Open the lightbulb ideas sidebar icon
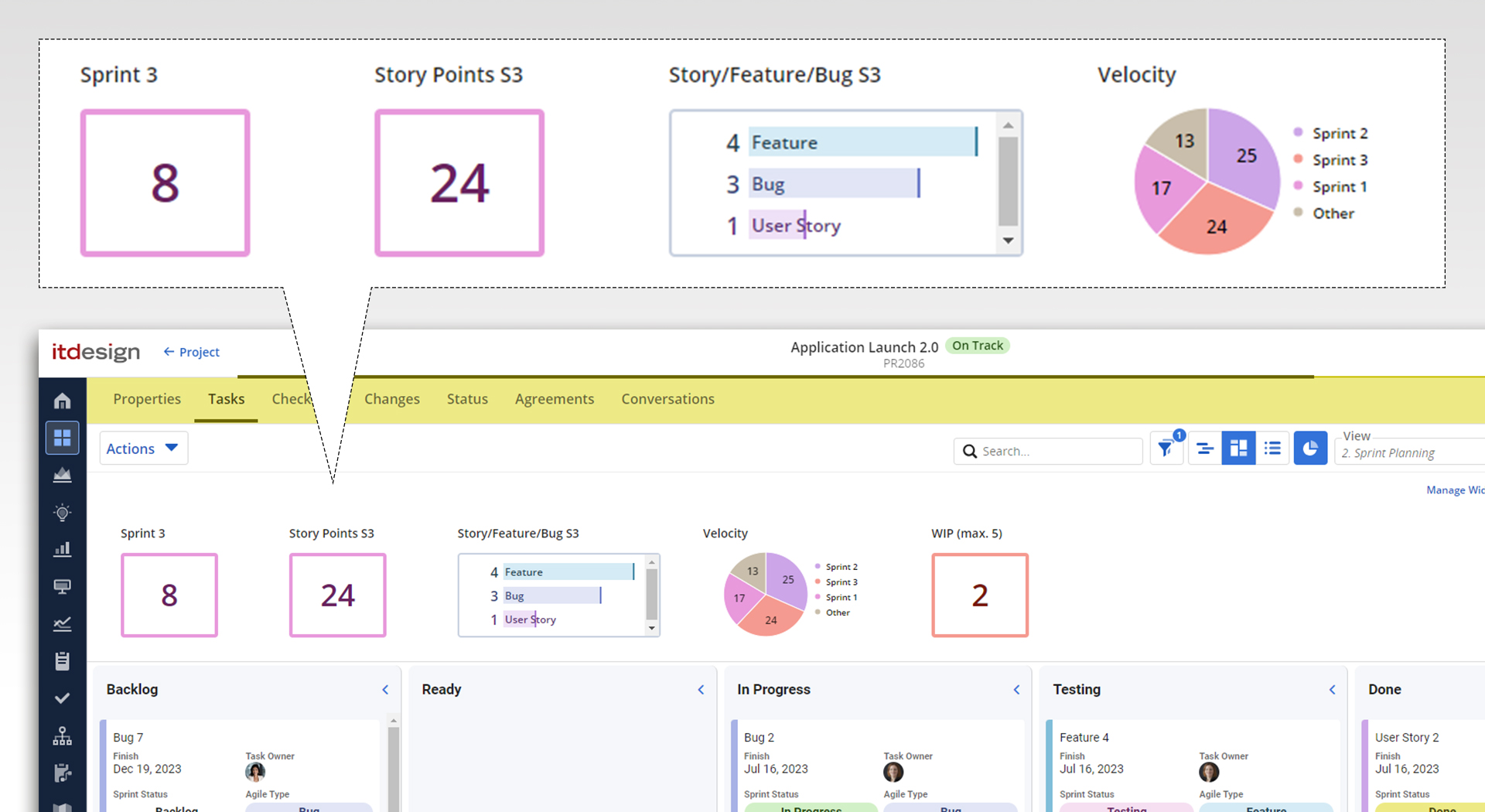The image size is (1485, 812). click(x=63, y=512)
